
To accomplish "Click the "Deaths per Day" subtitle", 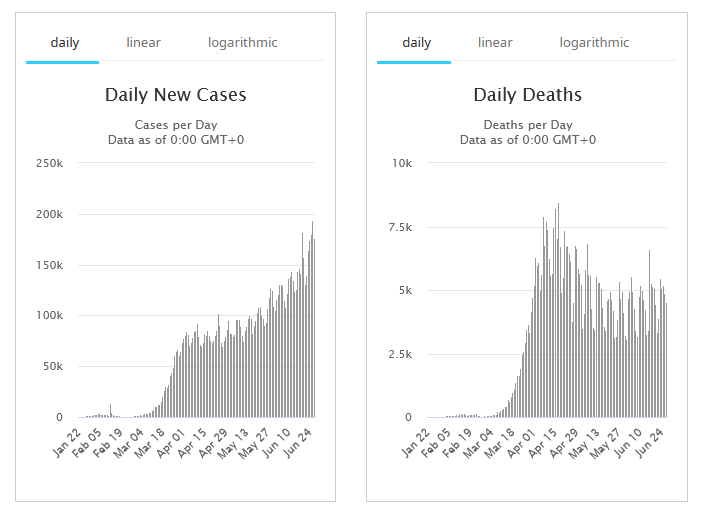I will tap(527, 125).
